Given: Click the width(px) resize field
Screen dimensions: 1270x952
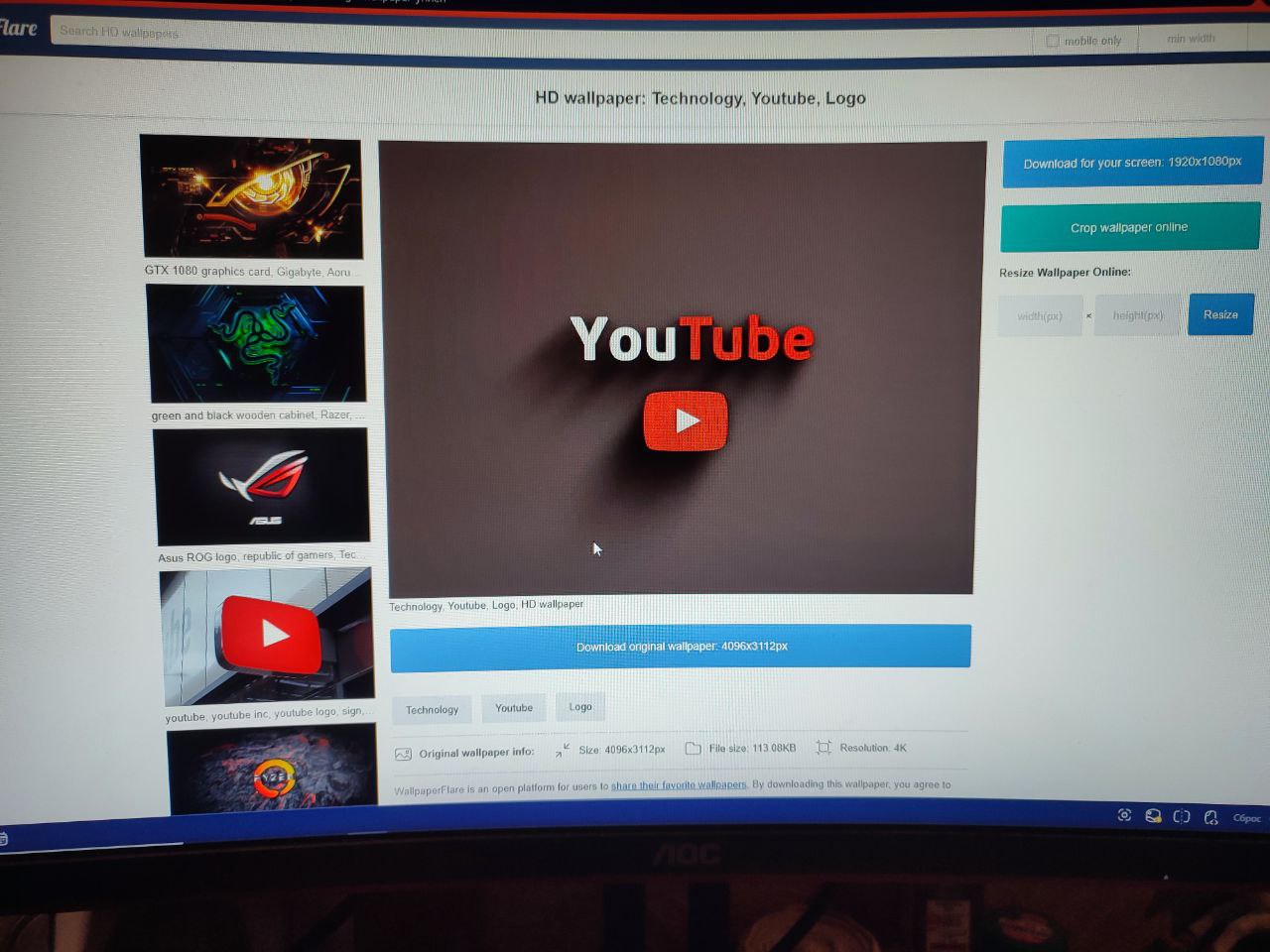Looking at the screenshot, I should pos(1040,316).
